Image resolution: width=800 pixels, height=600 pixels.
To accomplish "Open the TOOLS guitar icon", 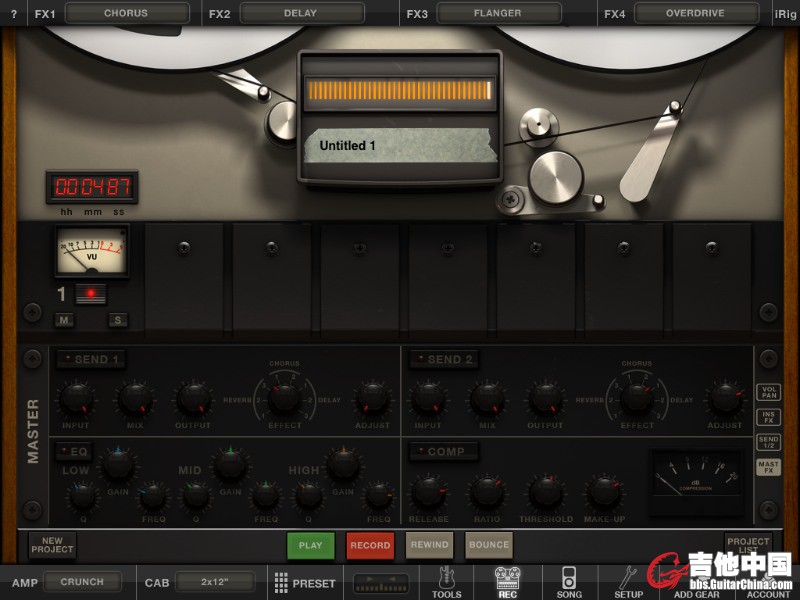I will 446,583.
